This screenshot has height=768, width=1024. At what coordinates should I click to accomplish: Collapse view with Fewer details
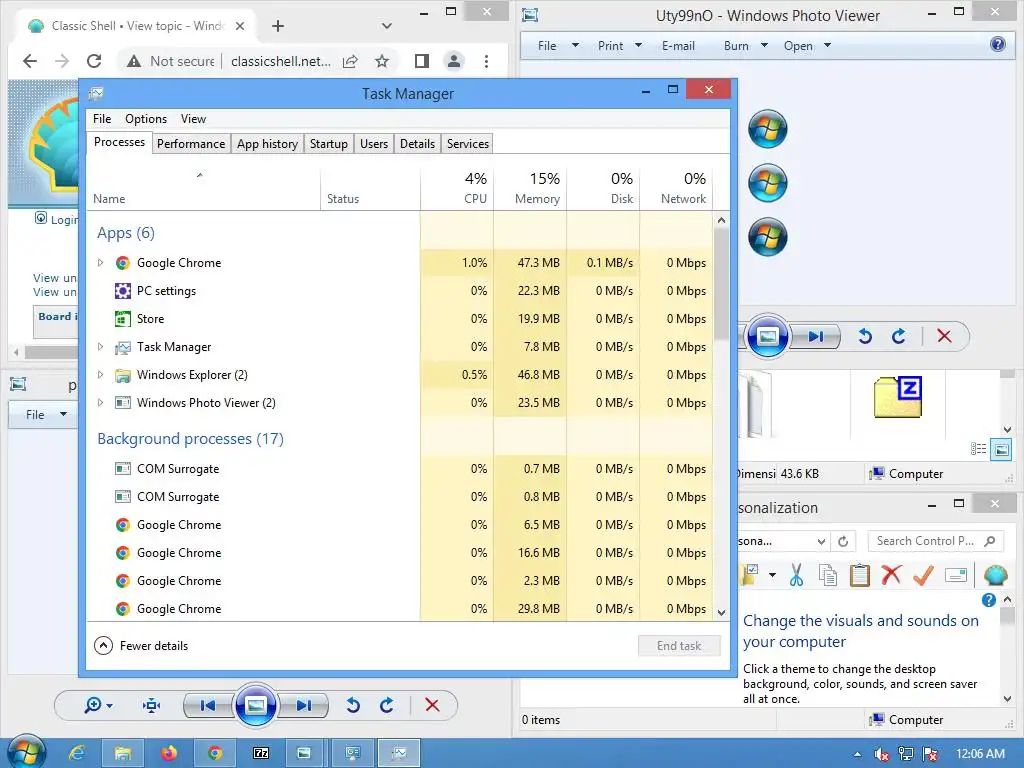tap(141, 646)
